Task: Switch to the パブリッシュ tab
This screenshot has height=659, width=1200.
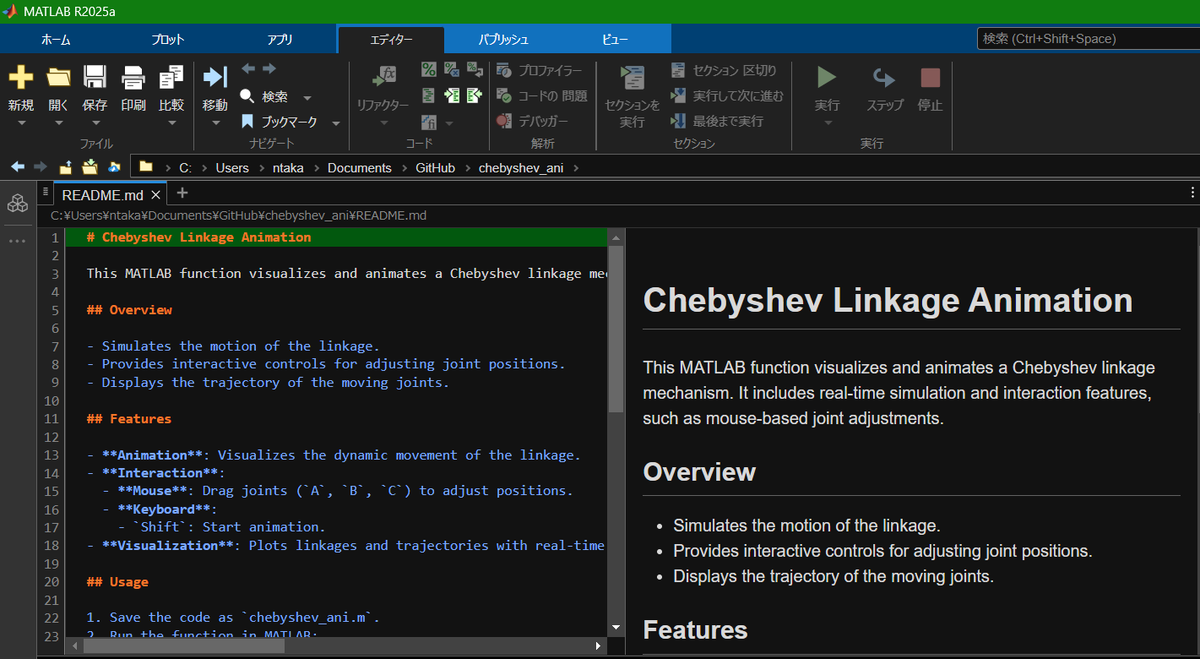Action: (503, 39)
